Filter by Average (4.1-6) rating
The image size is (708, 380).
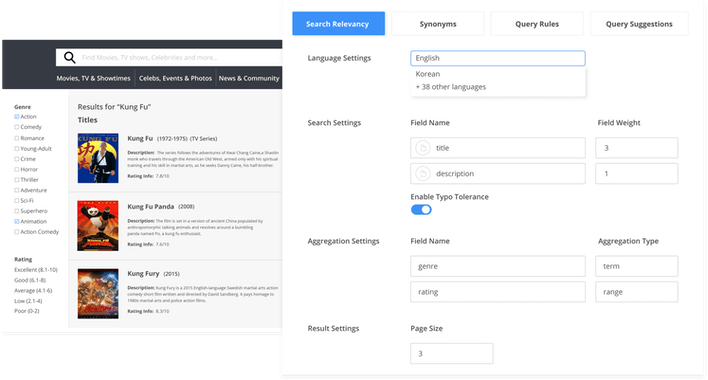pyautogui.click(x=33, y=291)
